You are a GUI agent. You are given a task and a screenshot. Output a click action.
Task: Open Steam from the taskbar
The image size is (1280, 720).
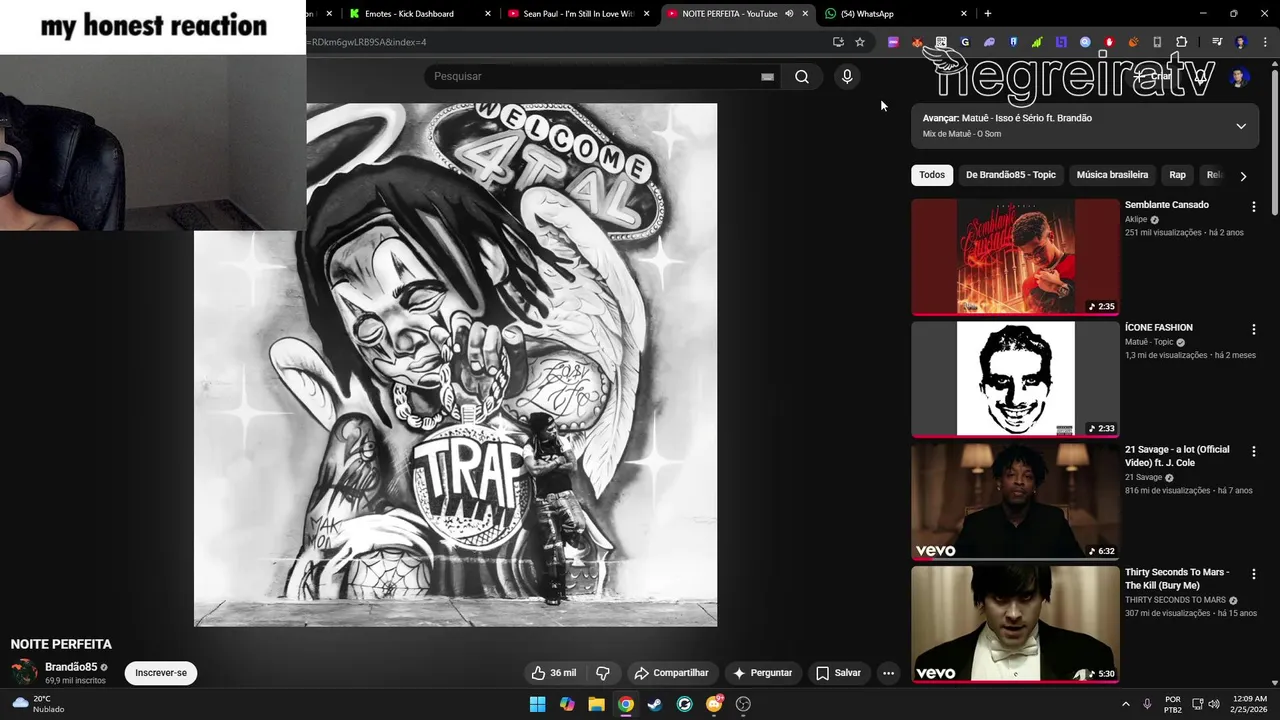coord(655,704)
